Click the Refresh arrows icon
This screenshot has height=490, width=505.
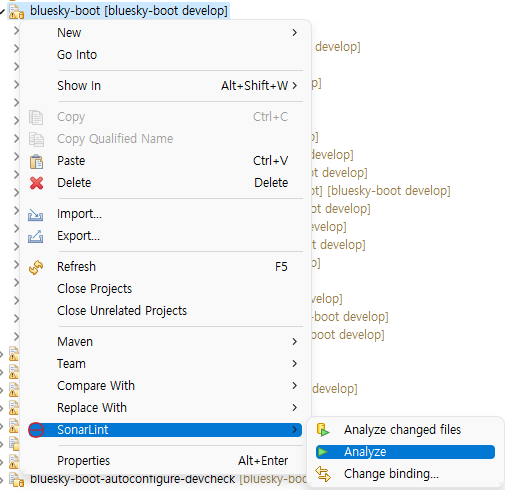[36, 267]
